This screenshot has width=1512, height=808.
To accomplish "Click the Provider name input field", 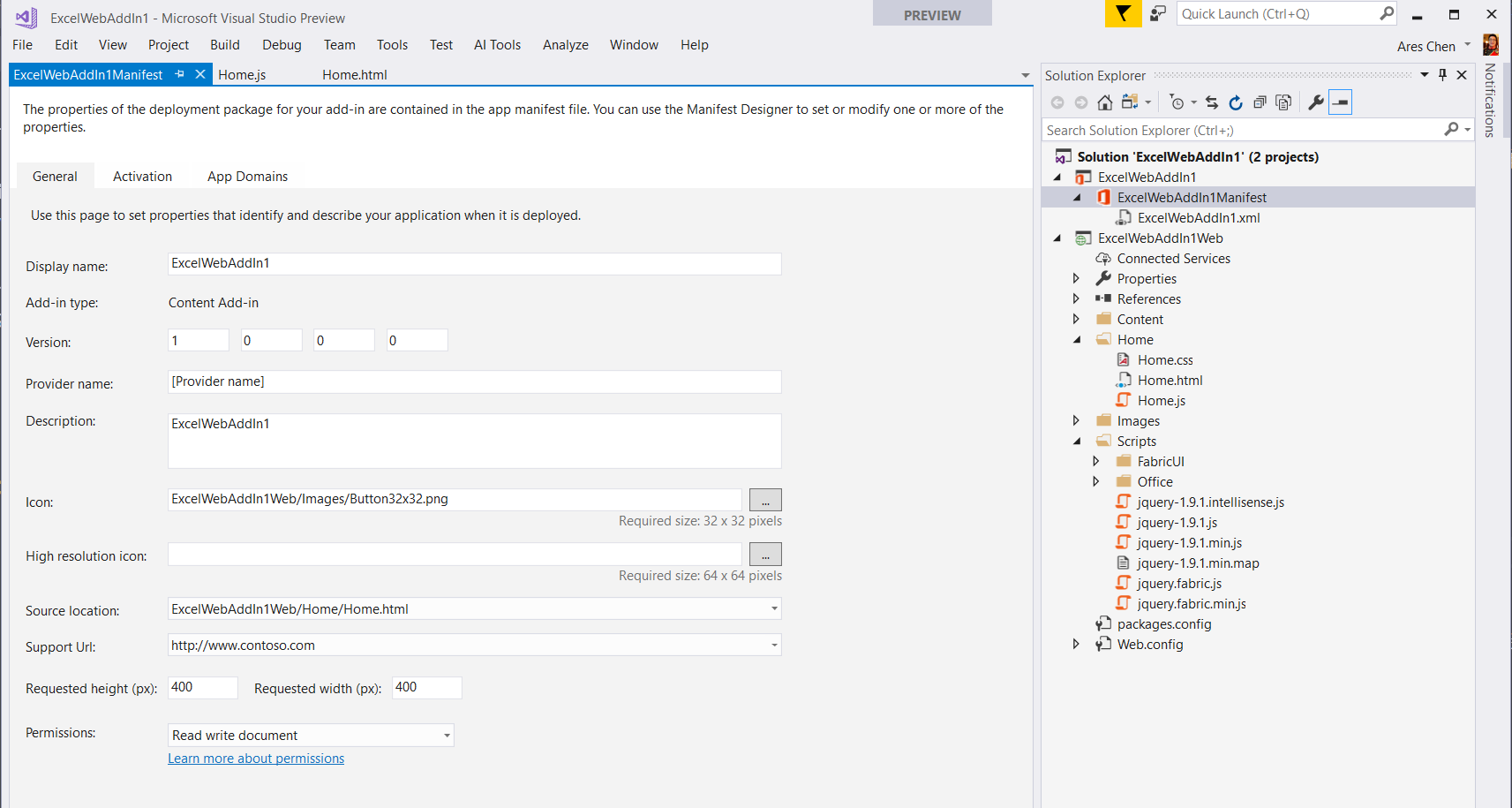I will pos(474,382).
